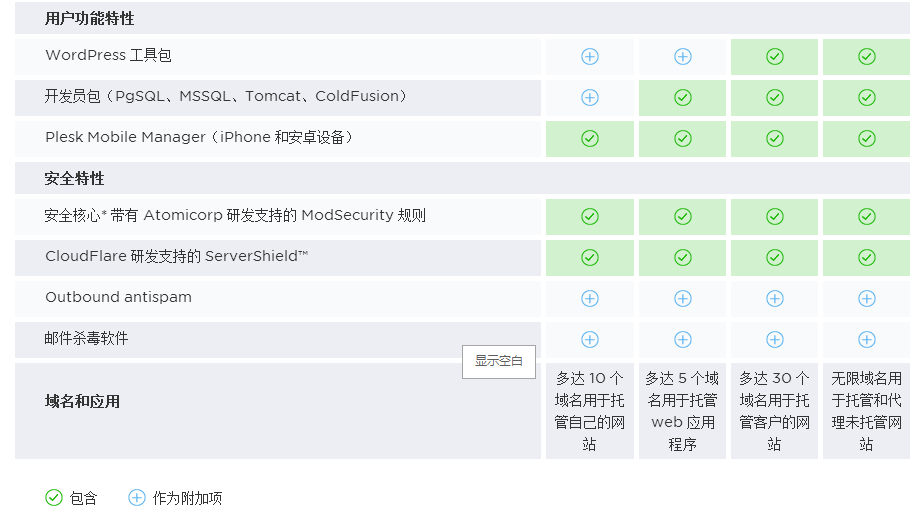Click the 包含 legend checkmark icon
Image resolution: width=916 pixels, height=513 pixels.
click(54, 498)
